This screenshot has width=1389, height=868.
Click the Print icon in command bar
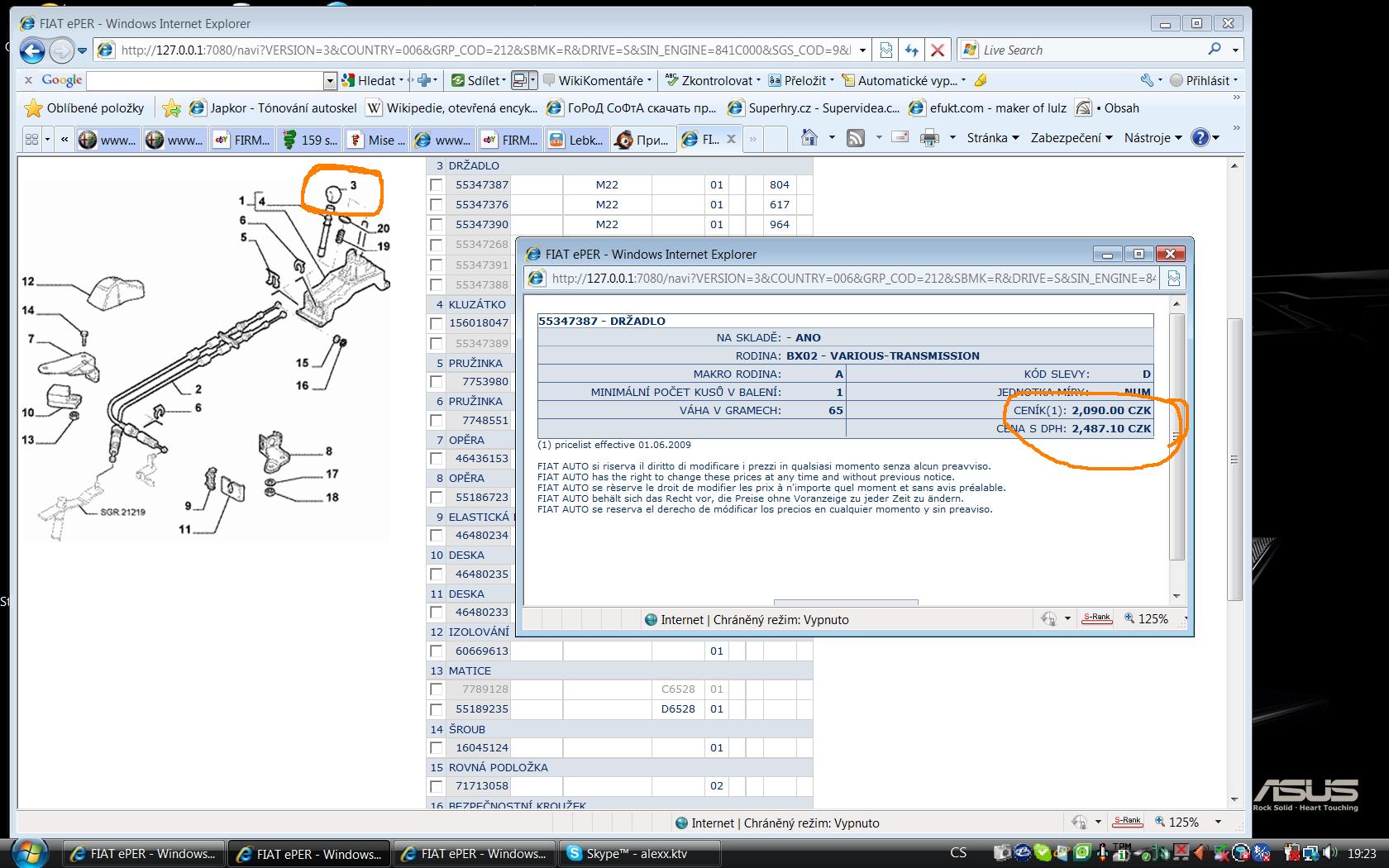coord(930,138)
